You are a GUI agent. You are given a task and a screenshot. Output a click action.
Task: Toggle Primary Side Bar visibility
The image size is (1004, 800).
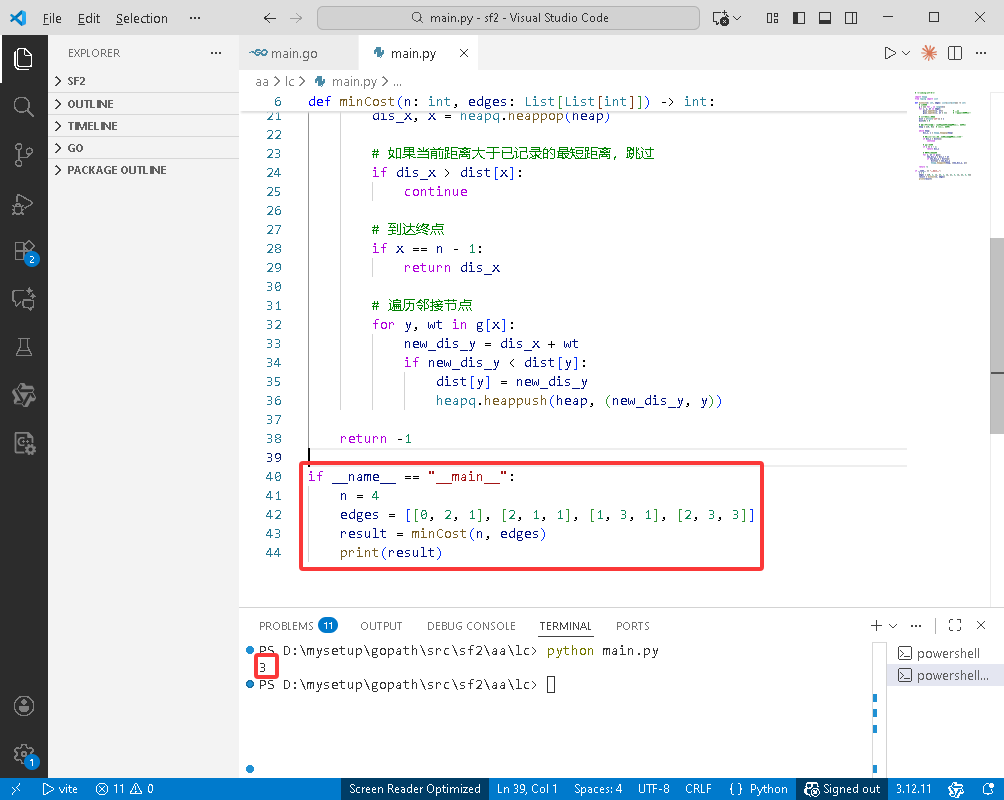click(x=798, y=18)
